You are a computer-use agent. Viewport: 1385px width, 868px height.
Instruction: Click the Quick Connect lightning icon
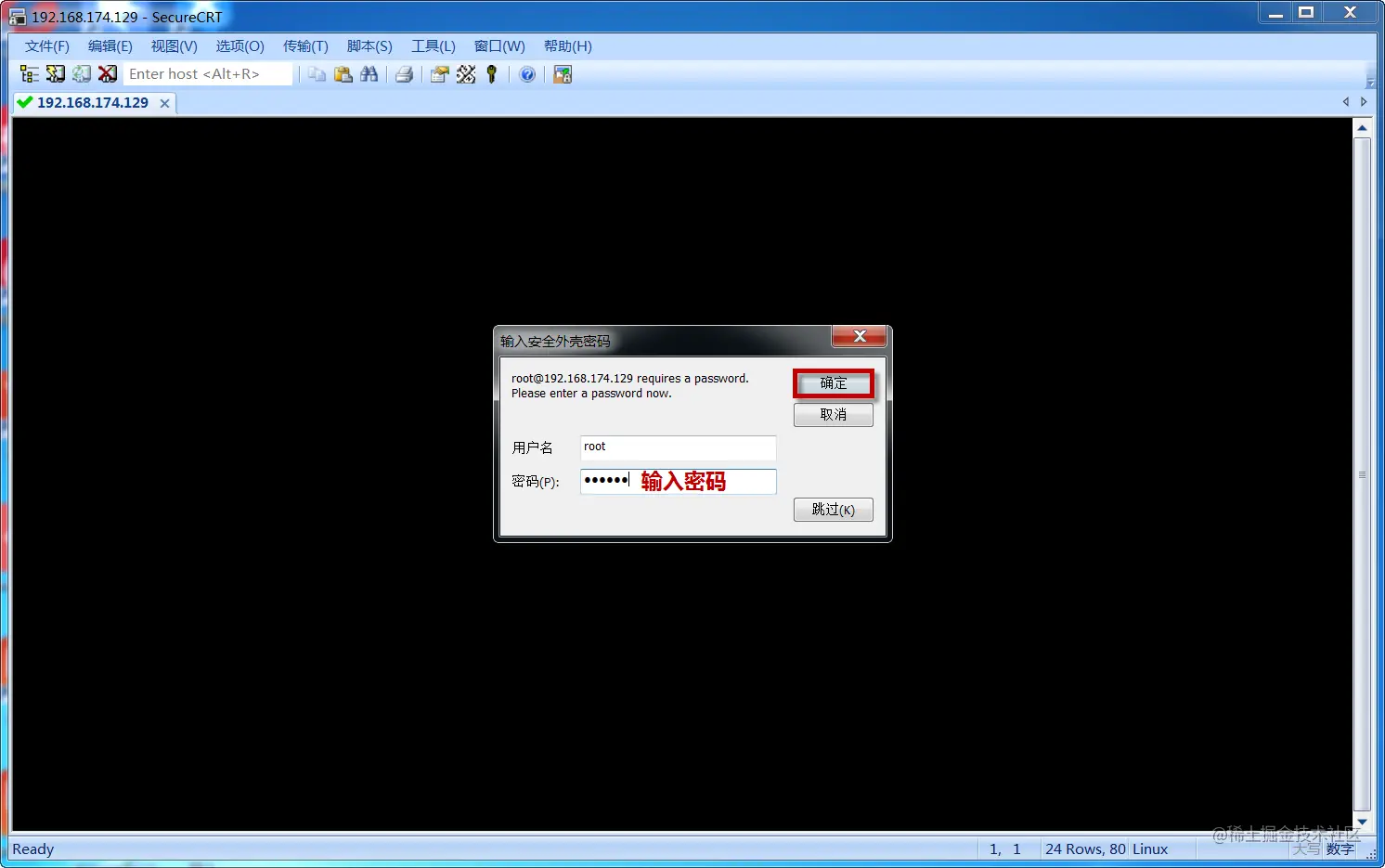(x=56, y=74)
